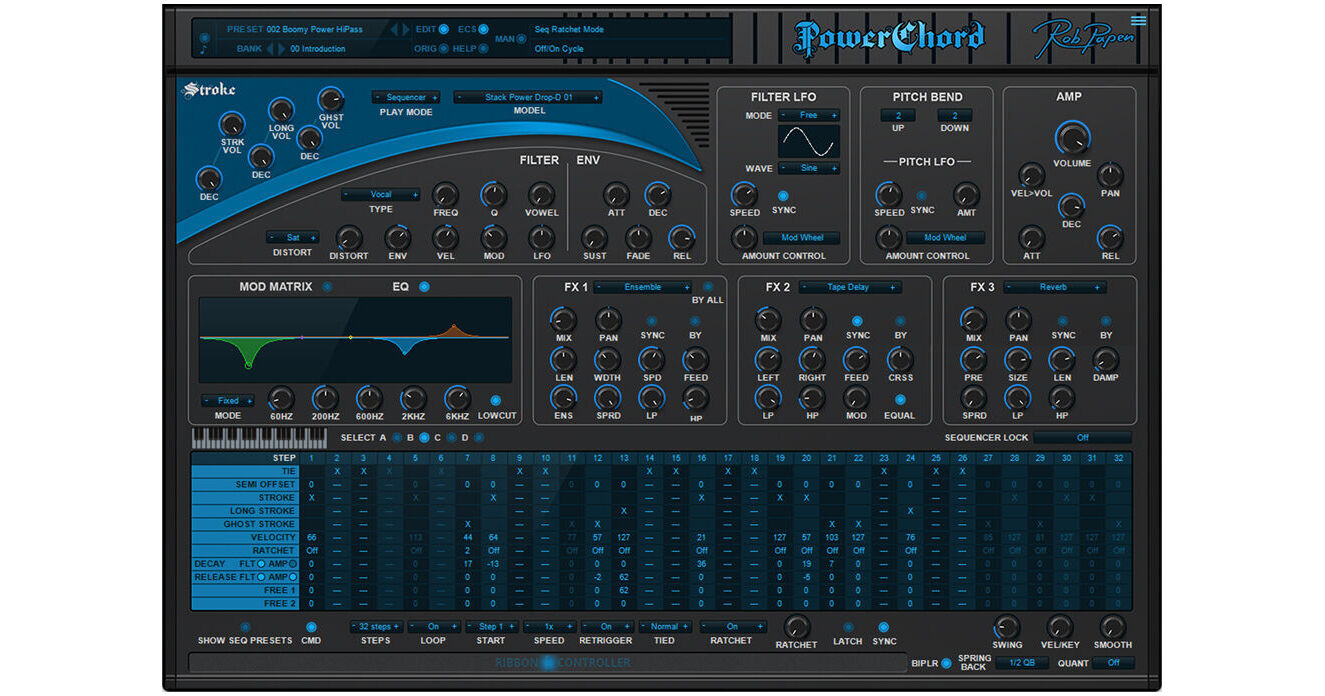Click the sequencer RATCHET knob

(x=796, y=627)
